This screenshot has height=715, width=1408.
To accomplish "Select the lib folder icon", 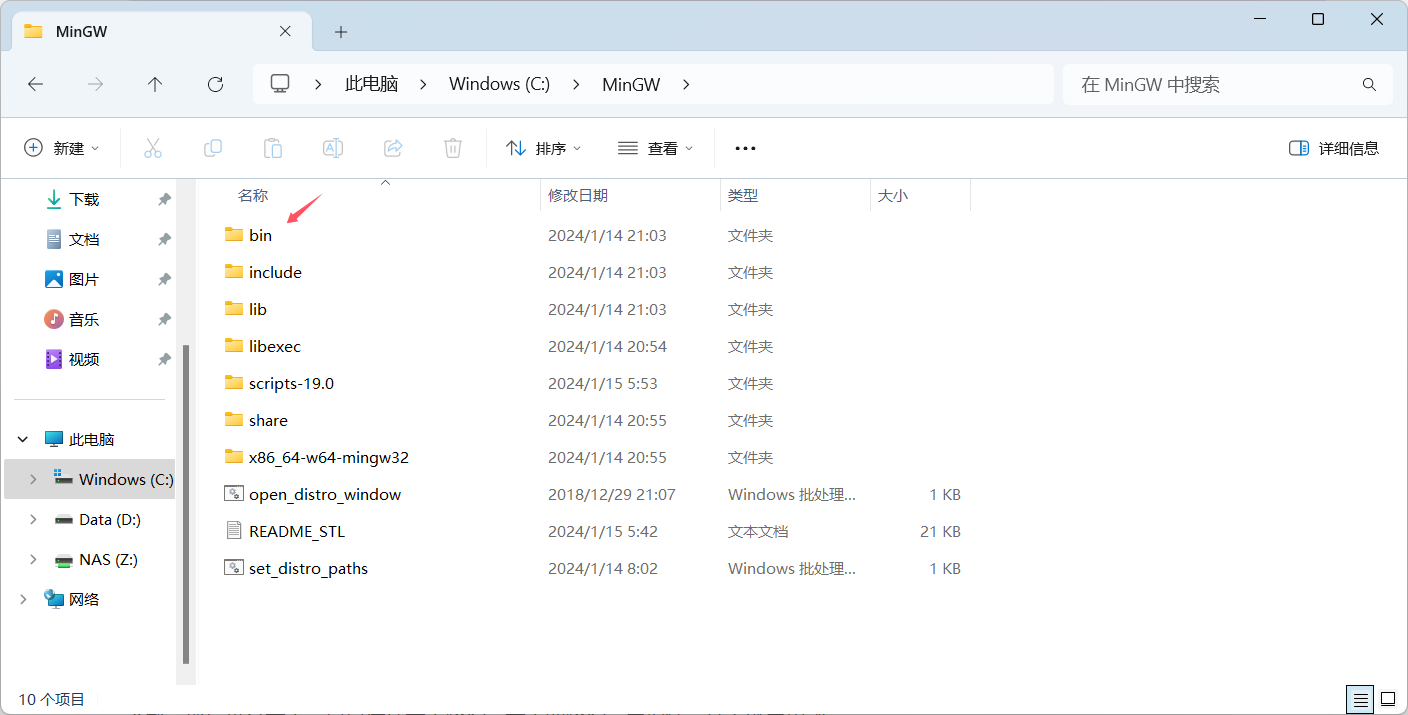I will [x=234, y=308].
